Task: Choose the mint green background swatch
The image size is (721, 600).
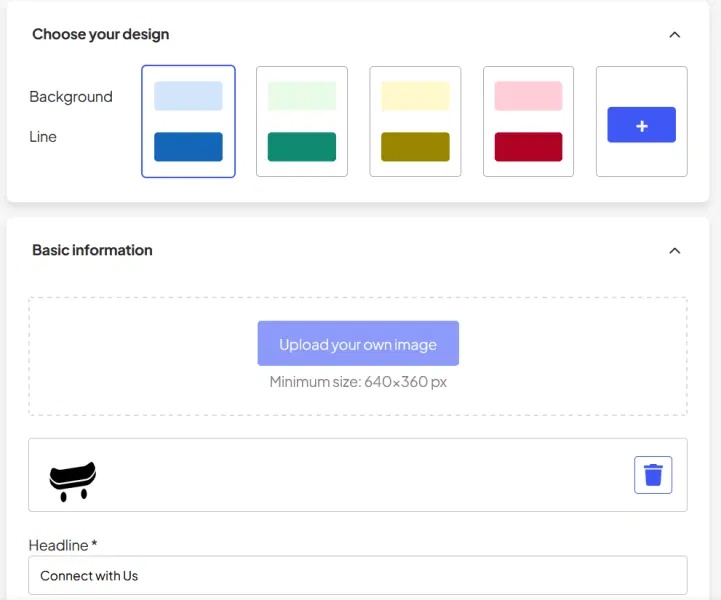Action: click(302, 96)
